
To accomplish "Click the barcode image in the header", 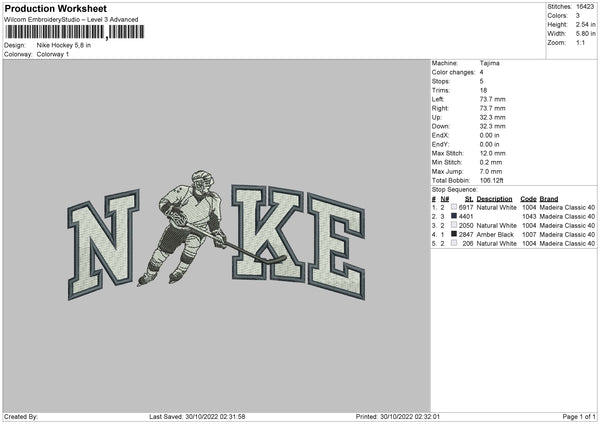I will pyautogui.click(x=75, y=32).
